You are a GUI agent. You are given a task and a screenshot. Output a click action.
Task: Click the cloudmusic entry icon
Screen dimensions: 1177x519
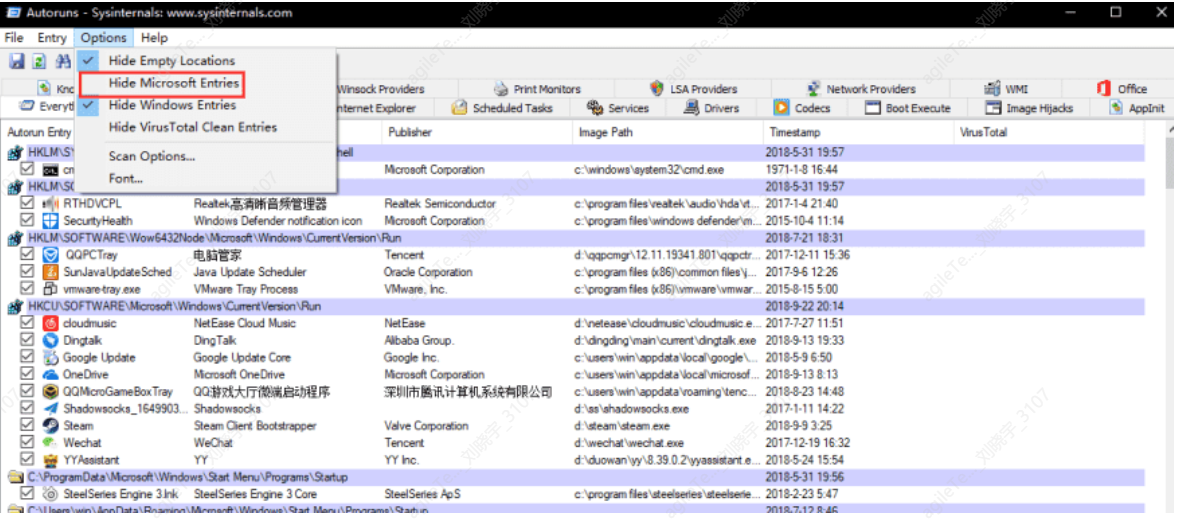(x=50, y=323)
